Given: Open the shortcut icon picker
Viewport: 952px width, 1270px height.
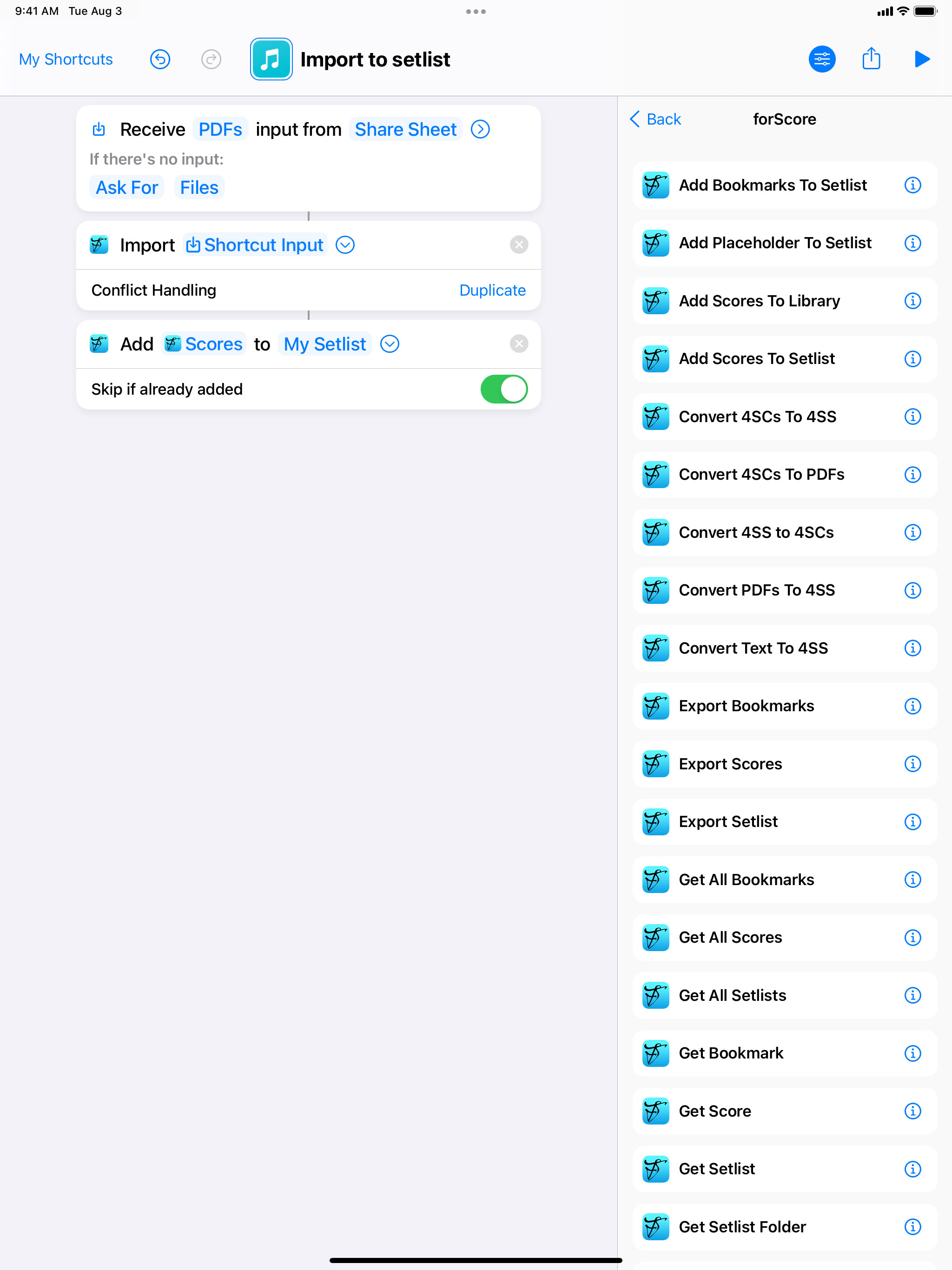Looking at the screenshot, I should (271, 59).
